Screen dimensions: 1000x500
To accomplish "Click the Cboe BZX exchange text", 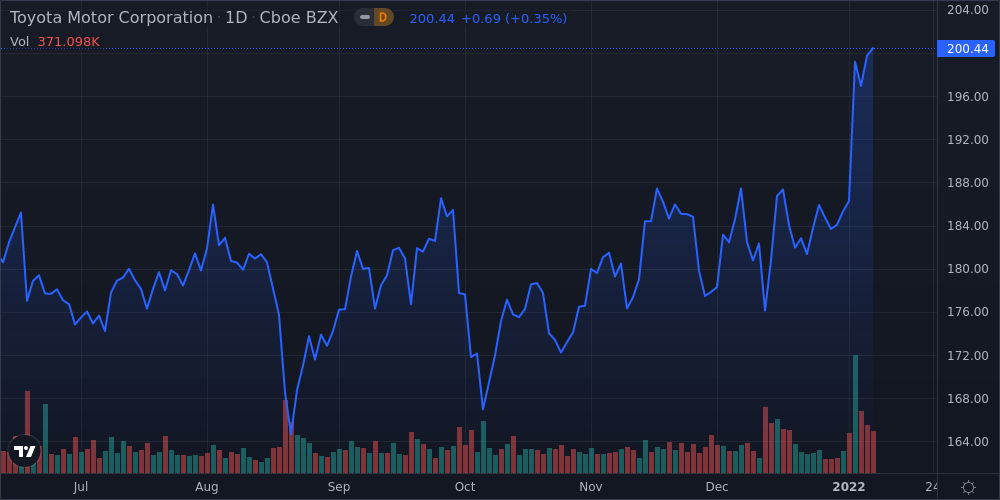I will [x=298, y=18].
